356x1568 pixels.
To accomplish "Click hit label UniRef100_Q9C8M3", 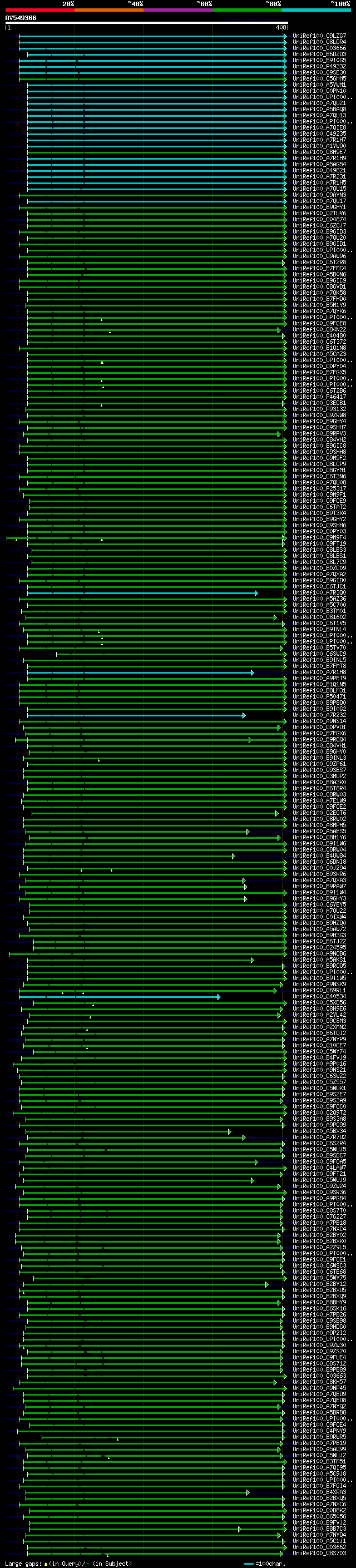I will pyautogui.click(x=319, y=1021).
